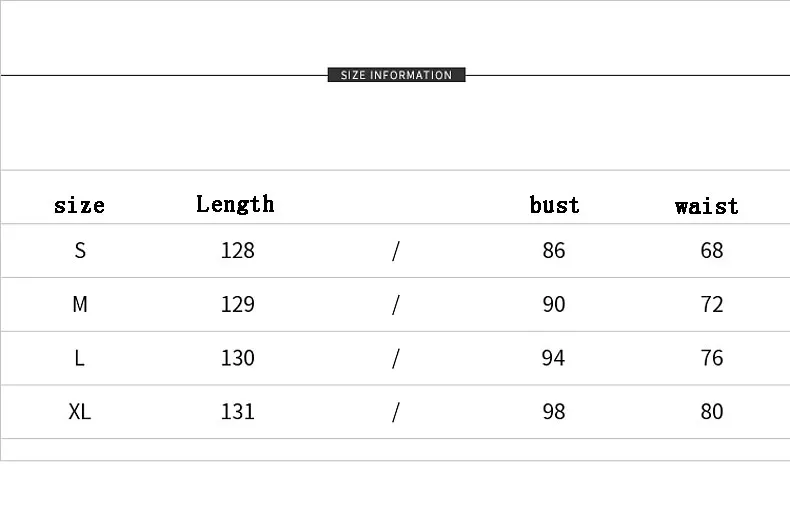Click bust value 98
Screen dimensions: 790x514
click(554, 412)
